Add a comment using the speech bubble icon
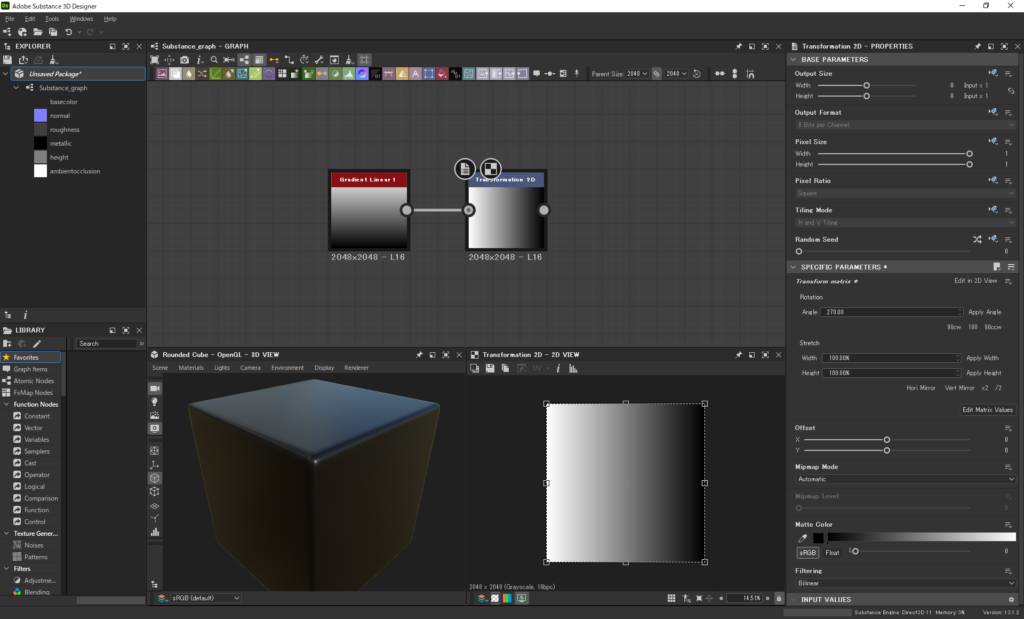This screenshot has width=1024, height=619. [536, 74]
